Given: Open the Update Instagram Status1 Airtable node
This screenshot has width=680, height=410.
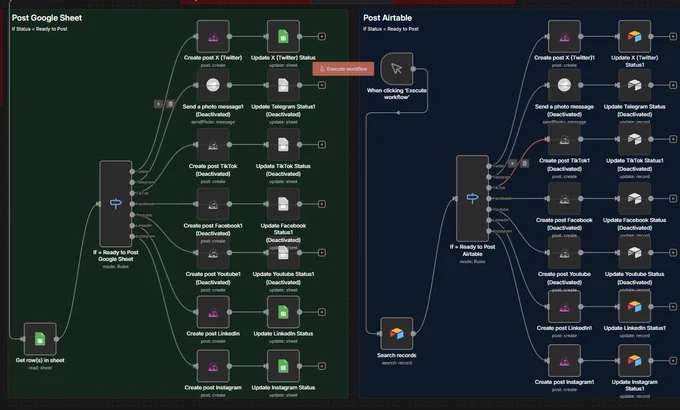Looking at the screenshot, I should (634, 361).
